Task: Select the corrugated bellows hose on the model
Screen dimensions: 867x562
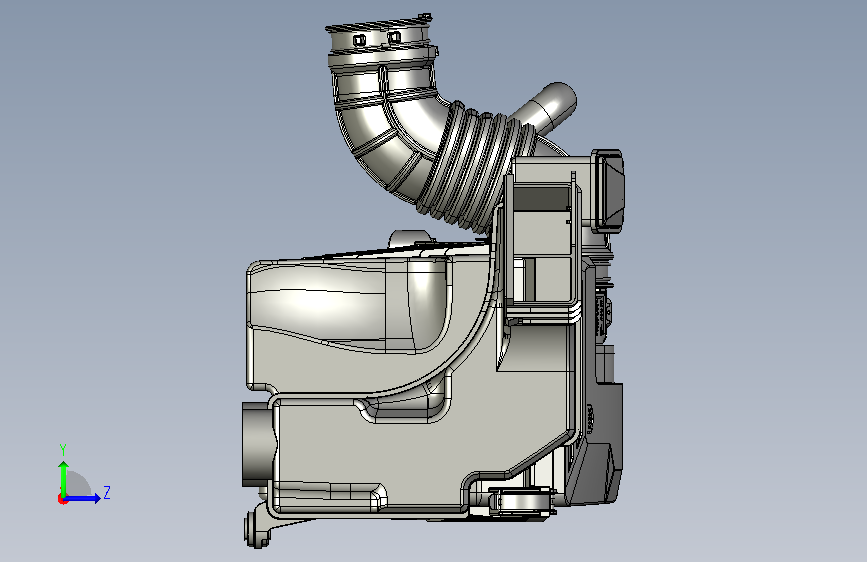Action: (x=476, y=166)
